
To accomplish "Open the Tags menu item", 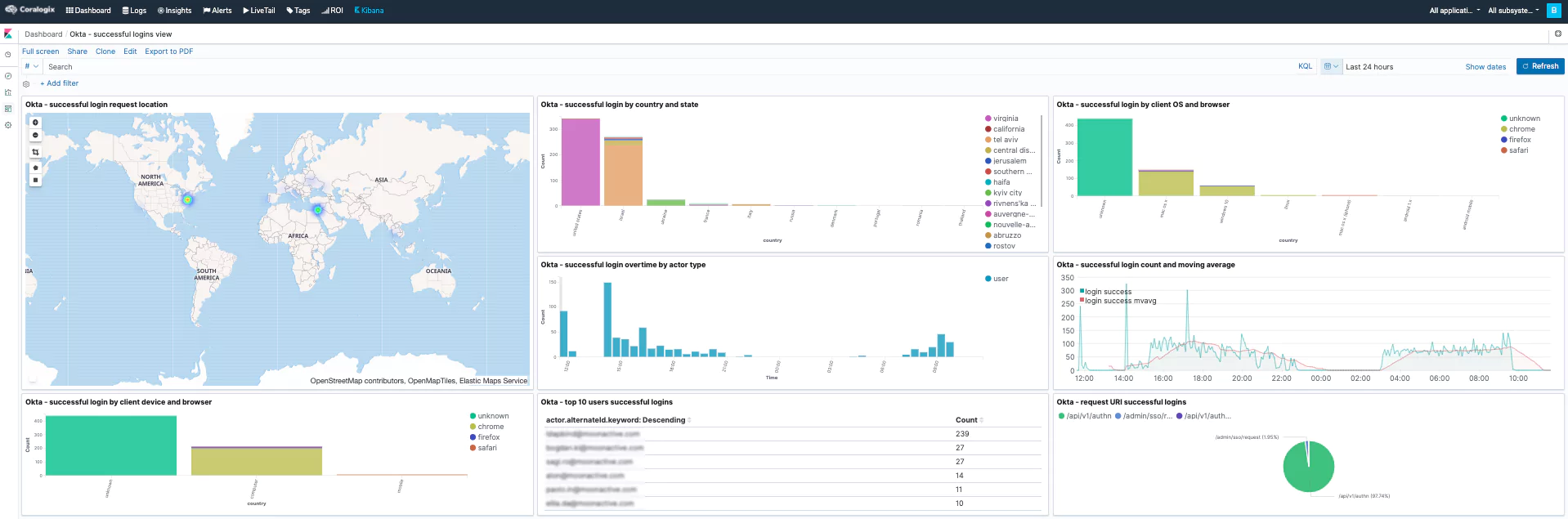I will (x=298, y=11).
